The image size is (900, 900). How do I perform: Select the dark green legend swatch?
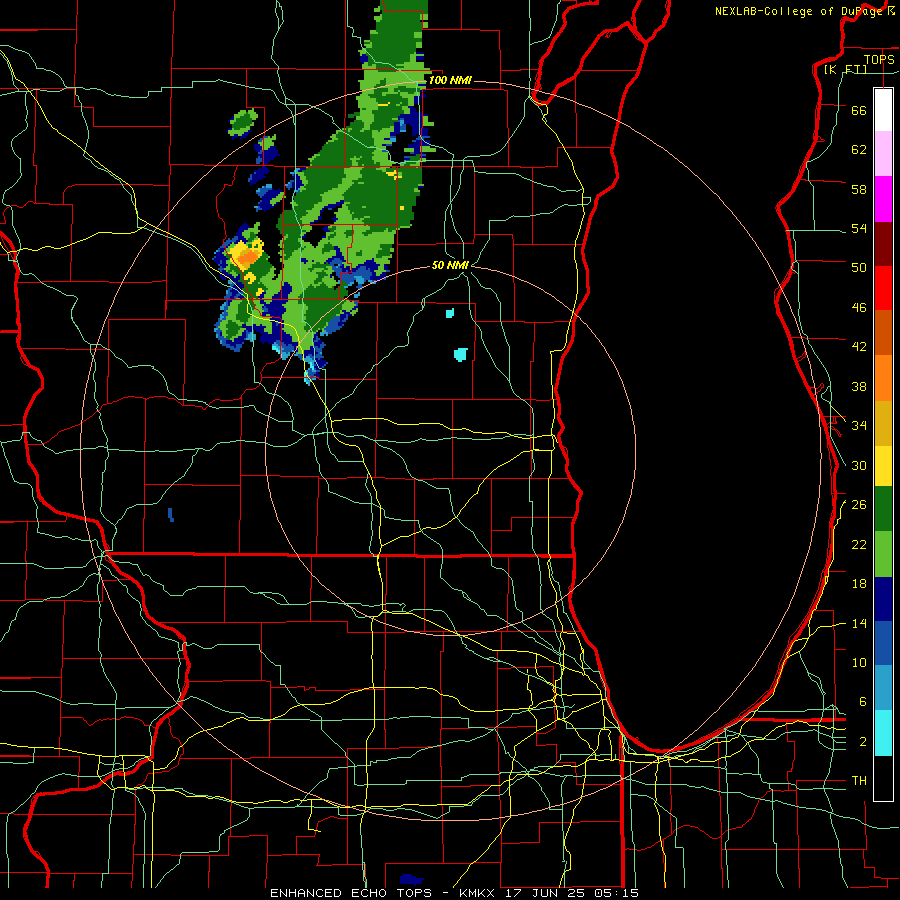[x=883, y=509]
